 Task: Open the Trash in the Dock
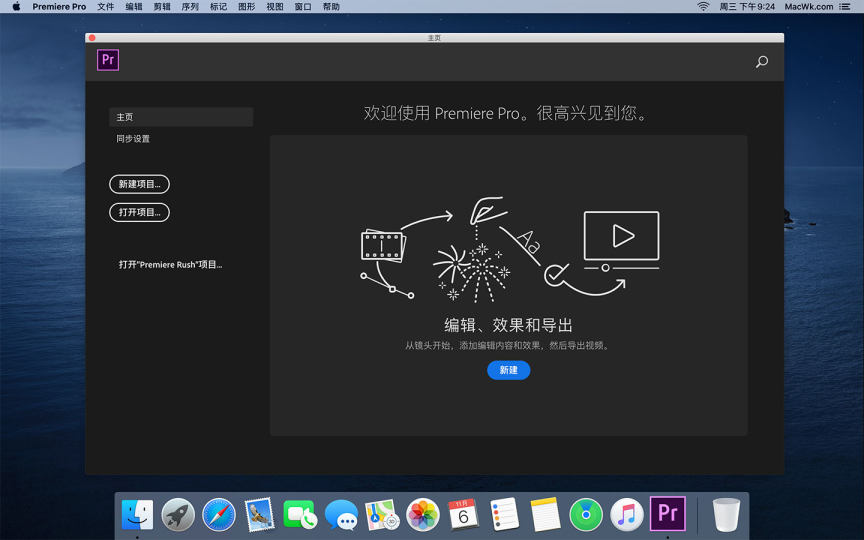tap(726, 514)
